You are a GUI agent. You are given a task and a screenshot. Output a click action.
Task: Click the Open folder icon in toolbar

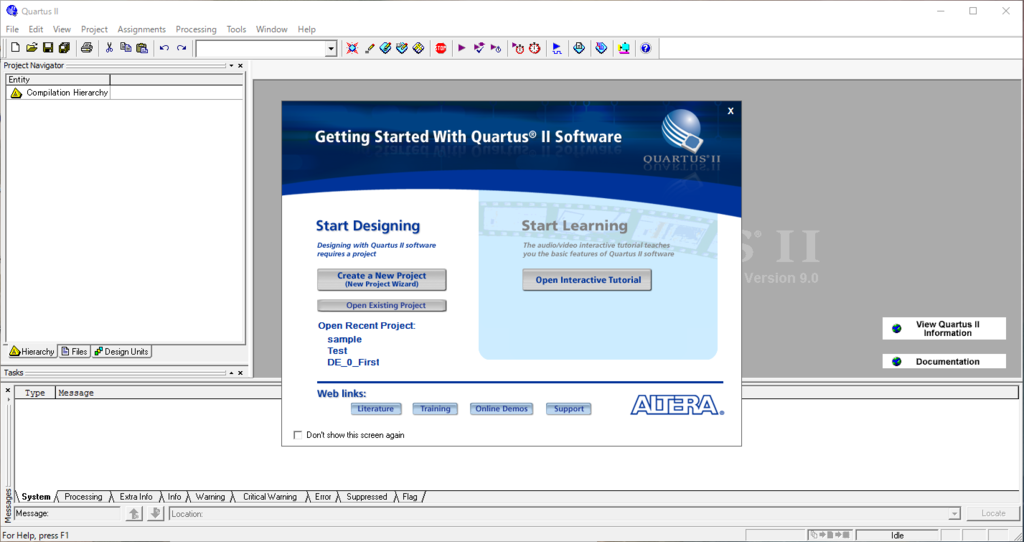pyautogui.click(x=31, y=48)
